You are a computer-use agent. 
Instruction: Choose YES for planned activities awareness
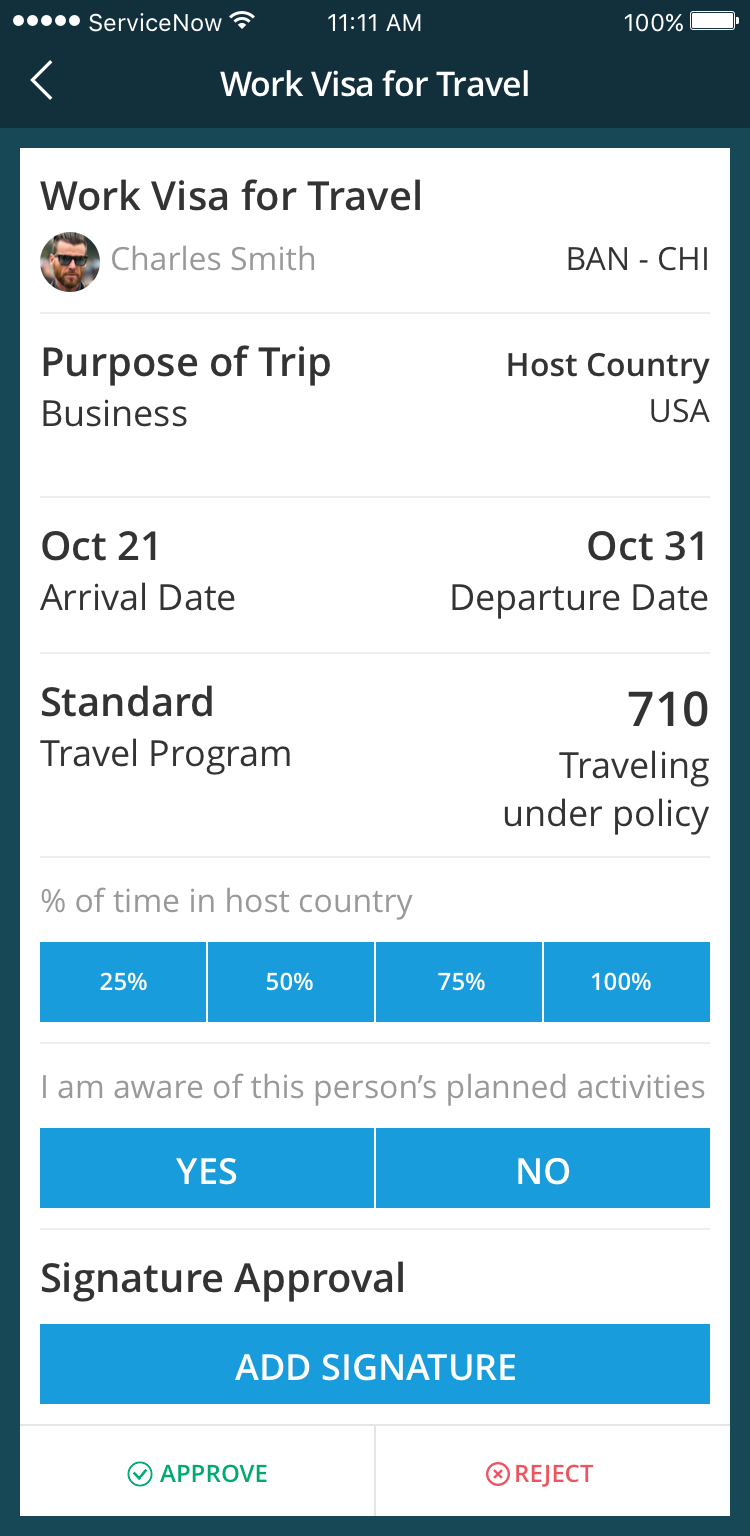(207, 1169)
